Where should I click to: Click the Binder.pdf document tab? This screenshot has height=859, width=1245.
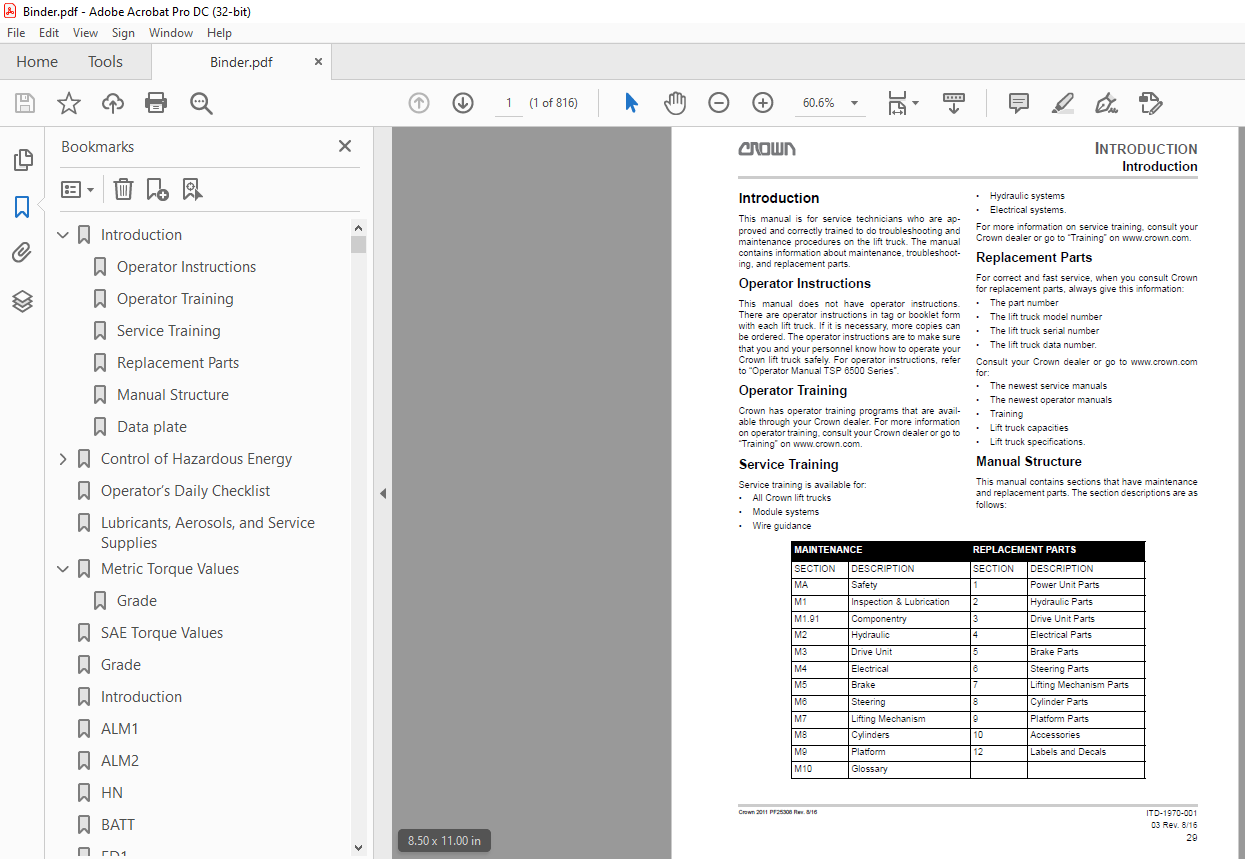click(x=241, y=62)
